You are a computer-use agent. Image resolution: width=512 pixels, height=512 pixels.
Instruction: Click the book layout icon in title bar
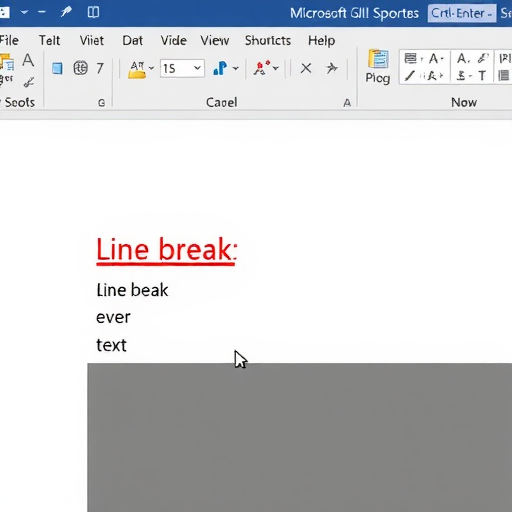[x=93, y=12]
